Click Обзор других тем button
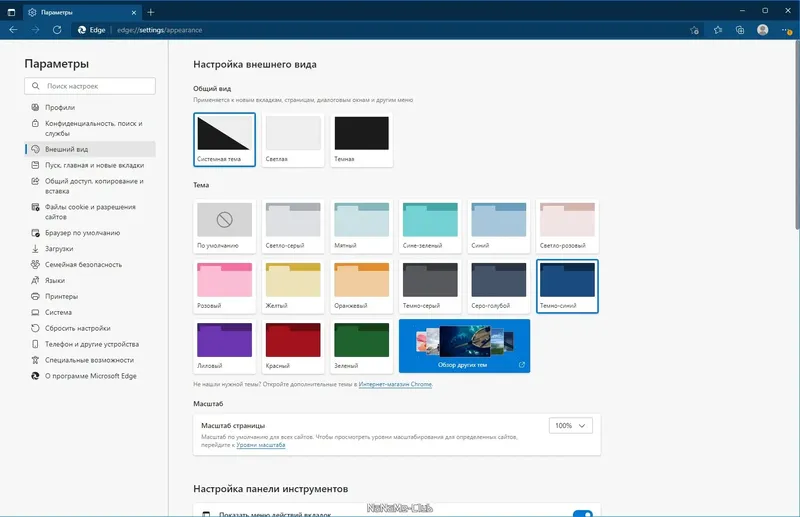The image size is (800, 517). point(464,346)
